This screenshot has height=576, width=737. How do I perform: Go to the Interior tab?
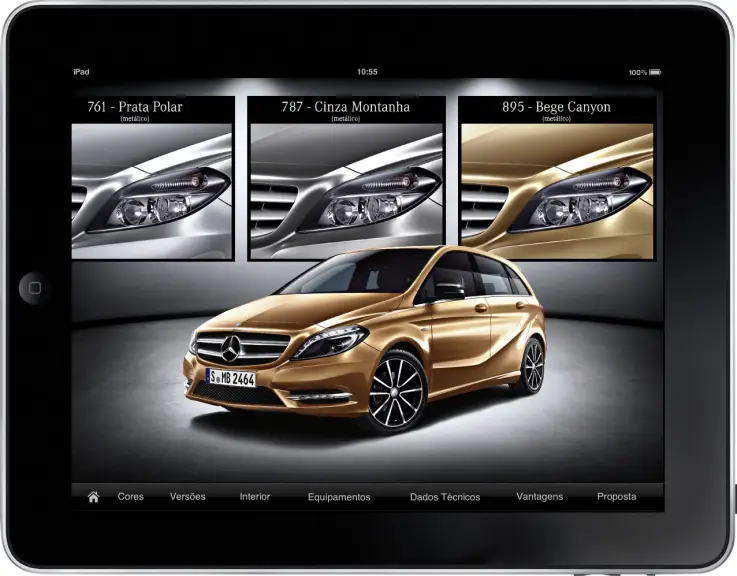pos(255,497)
